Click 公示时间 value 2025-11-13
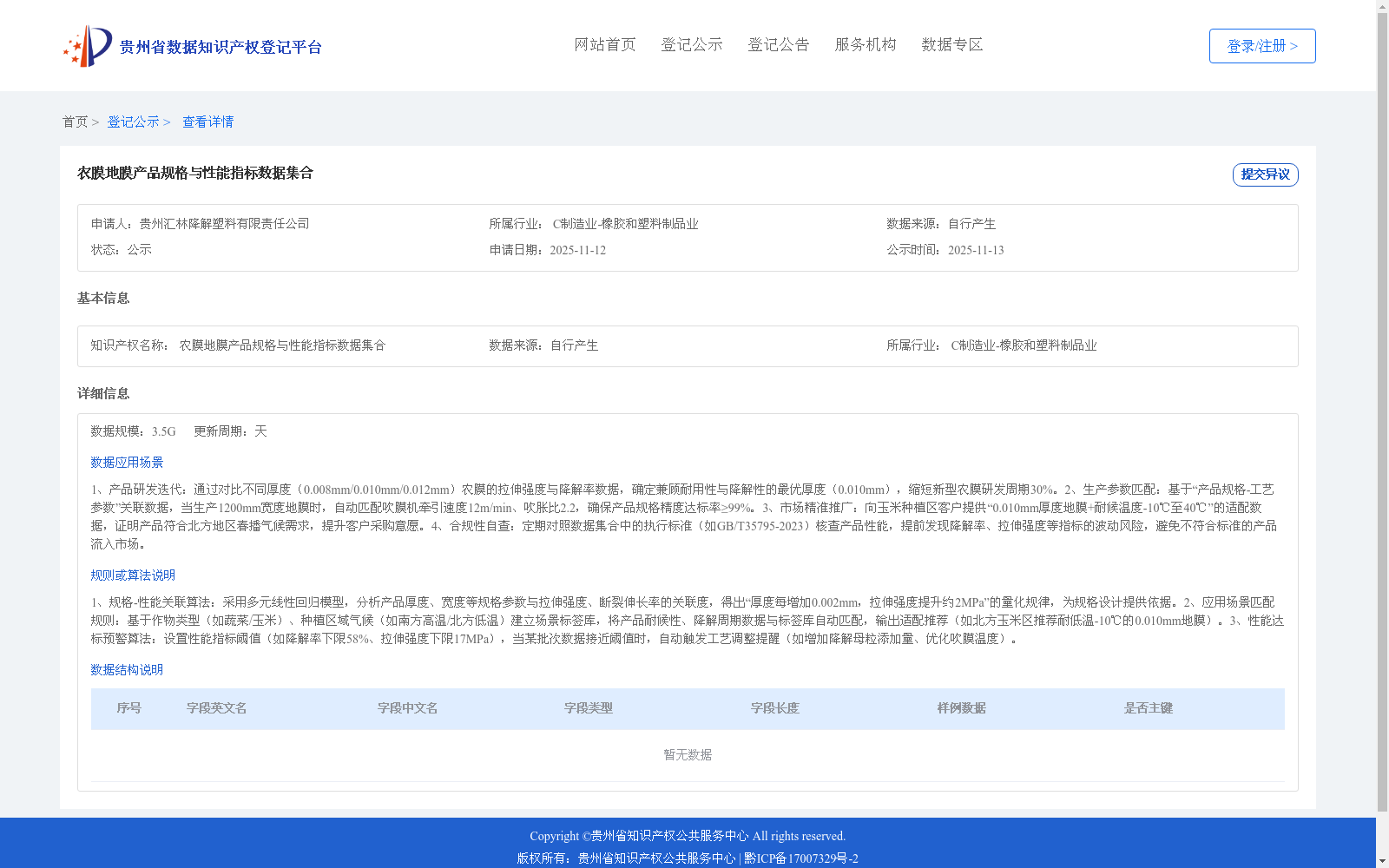Image resolution: width=1389 pixels, height=868 pixels. pos(976,250)
